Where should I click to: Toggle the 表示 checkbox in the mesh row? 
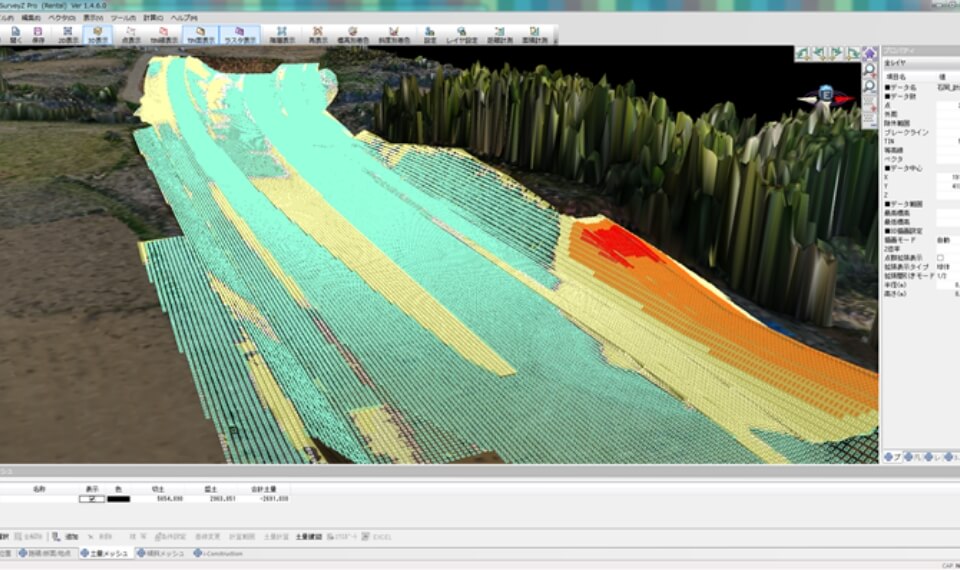tap(92, 498)
